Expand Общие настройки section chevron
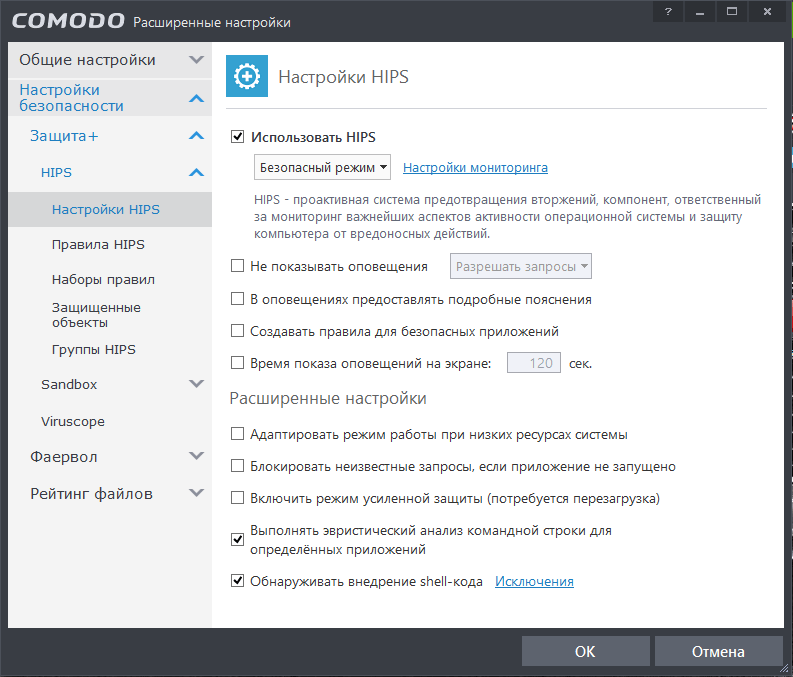The image size is (793, 677). pyautogui.click(x=196, y=60)
